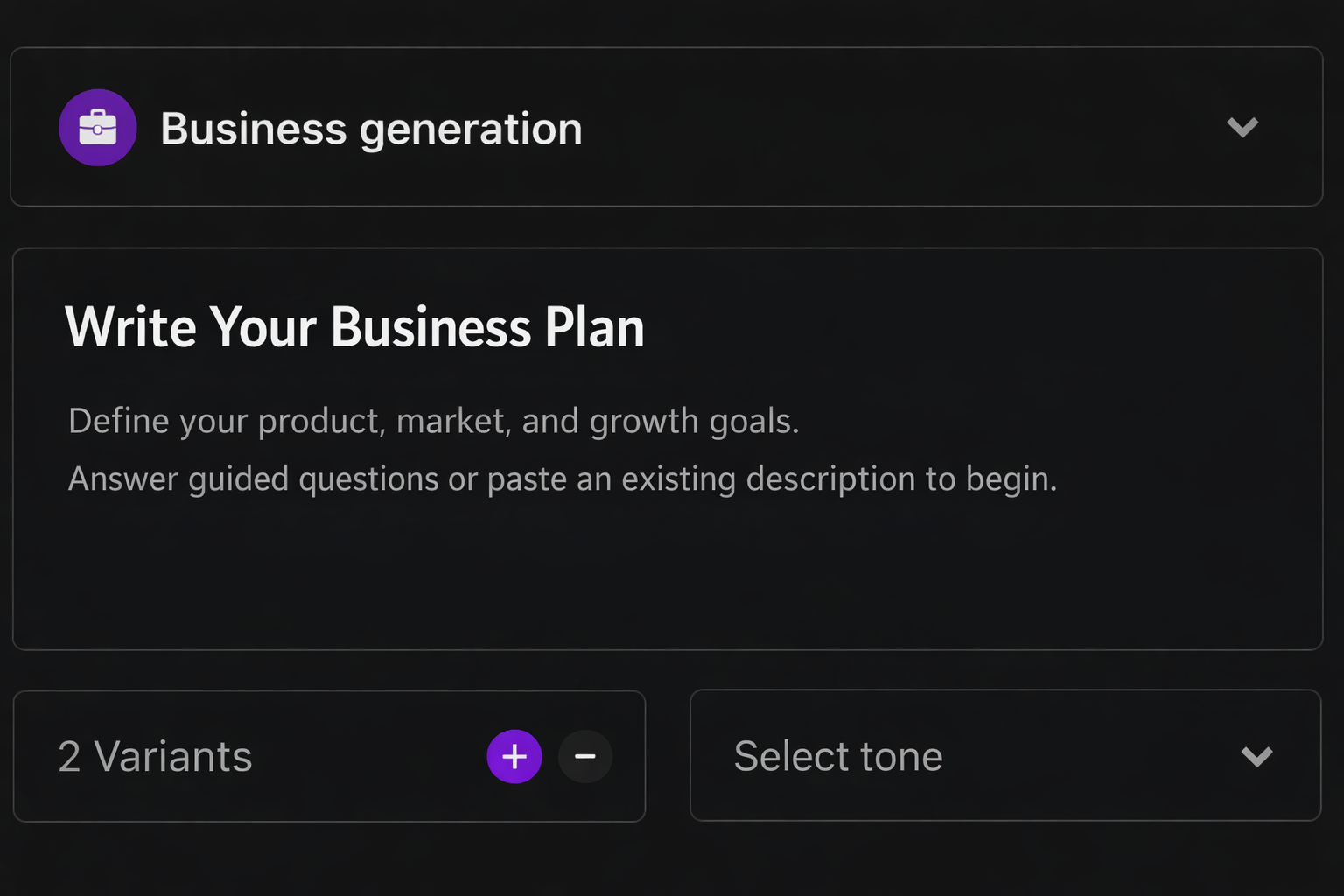Click the 'Define your product' placeholder line
The width and height of the screenshot is (1344, 896).
pos(433,421)
